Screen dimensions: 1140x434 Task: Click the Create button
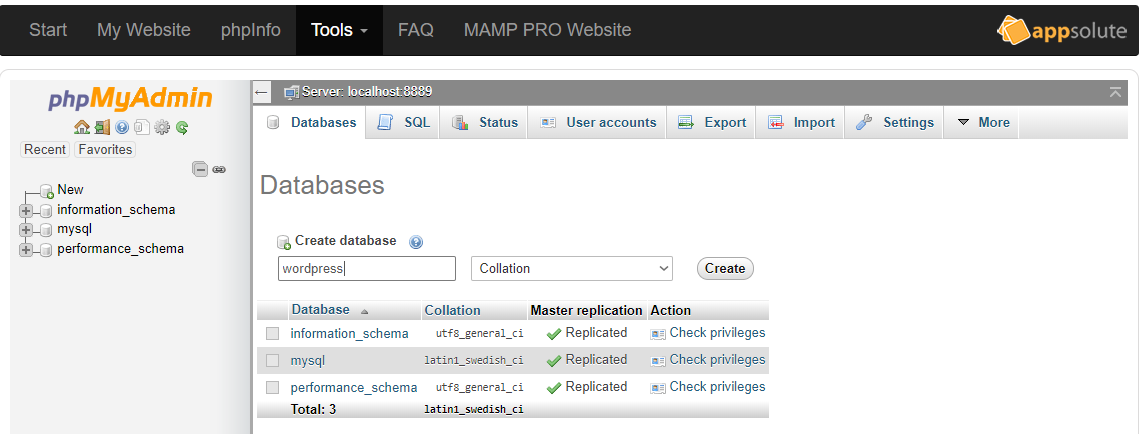725,268
